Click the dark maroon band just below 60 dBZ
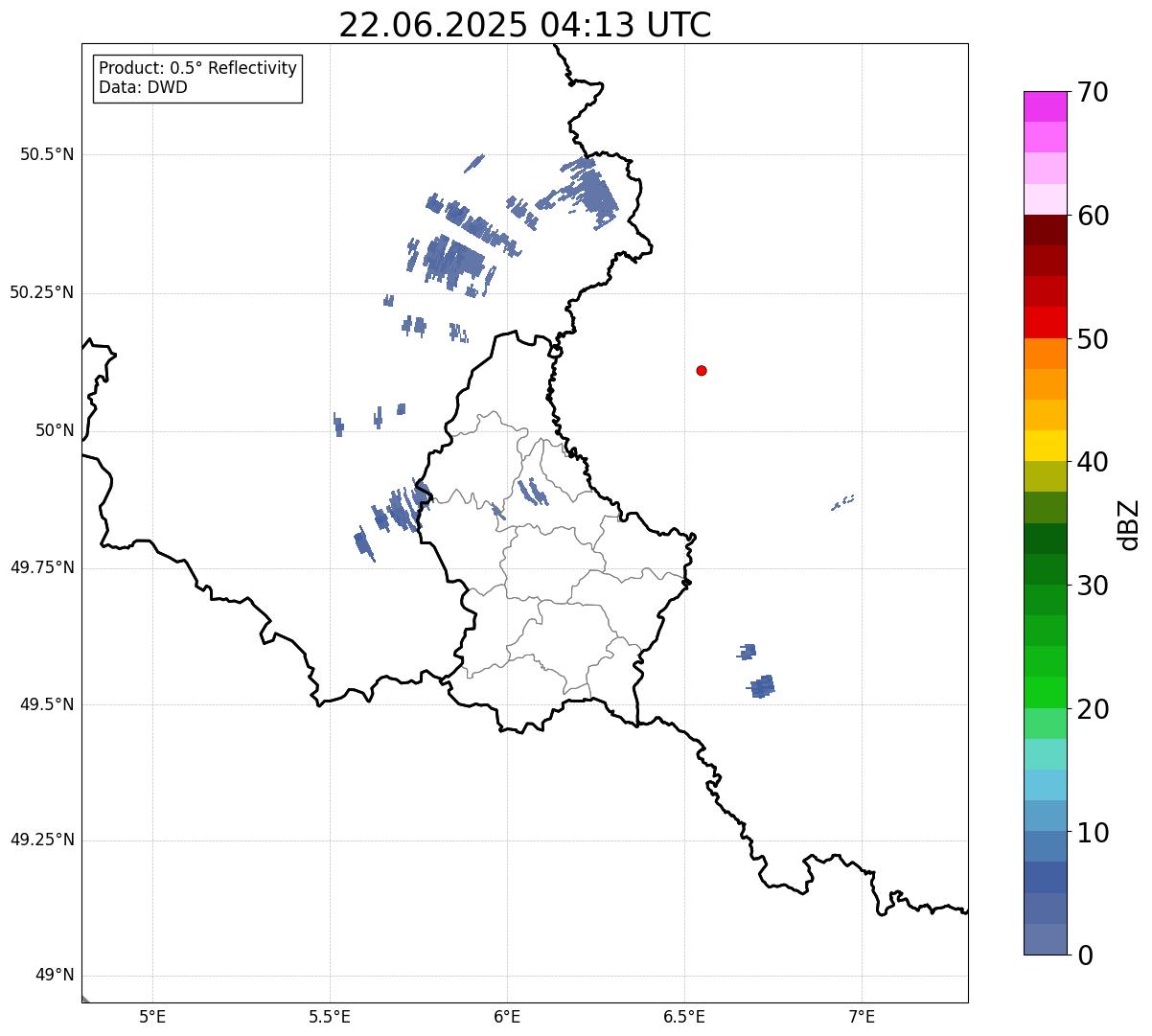Image resolution: width=1152 pixels, height=1036 pixels. (x=1045, y=230)
